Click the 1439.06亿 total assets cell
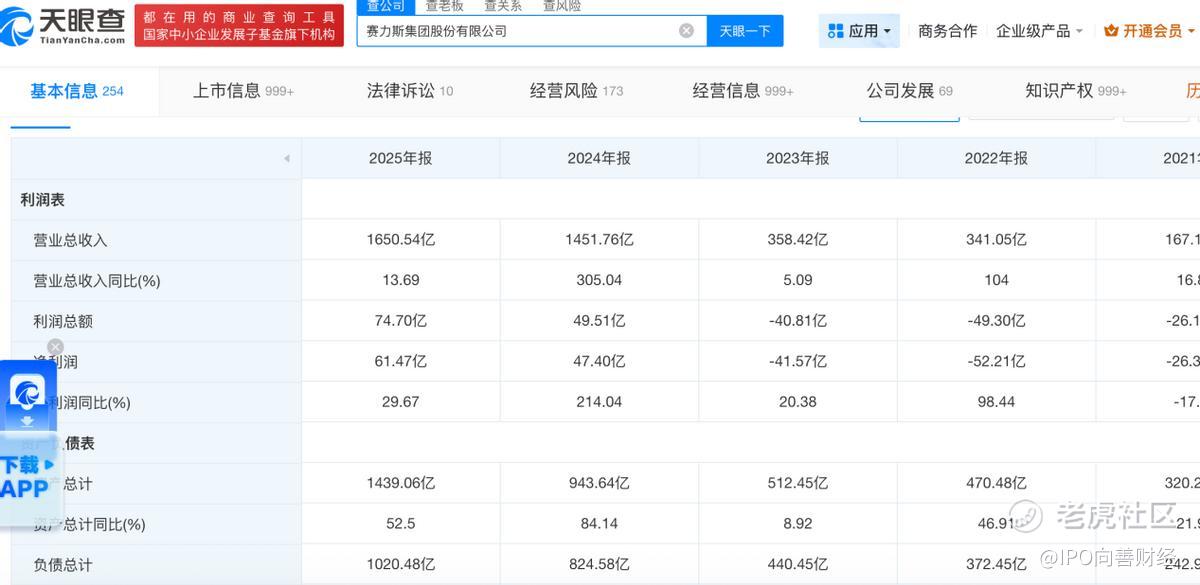 coord(401,483)
